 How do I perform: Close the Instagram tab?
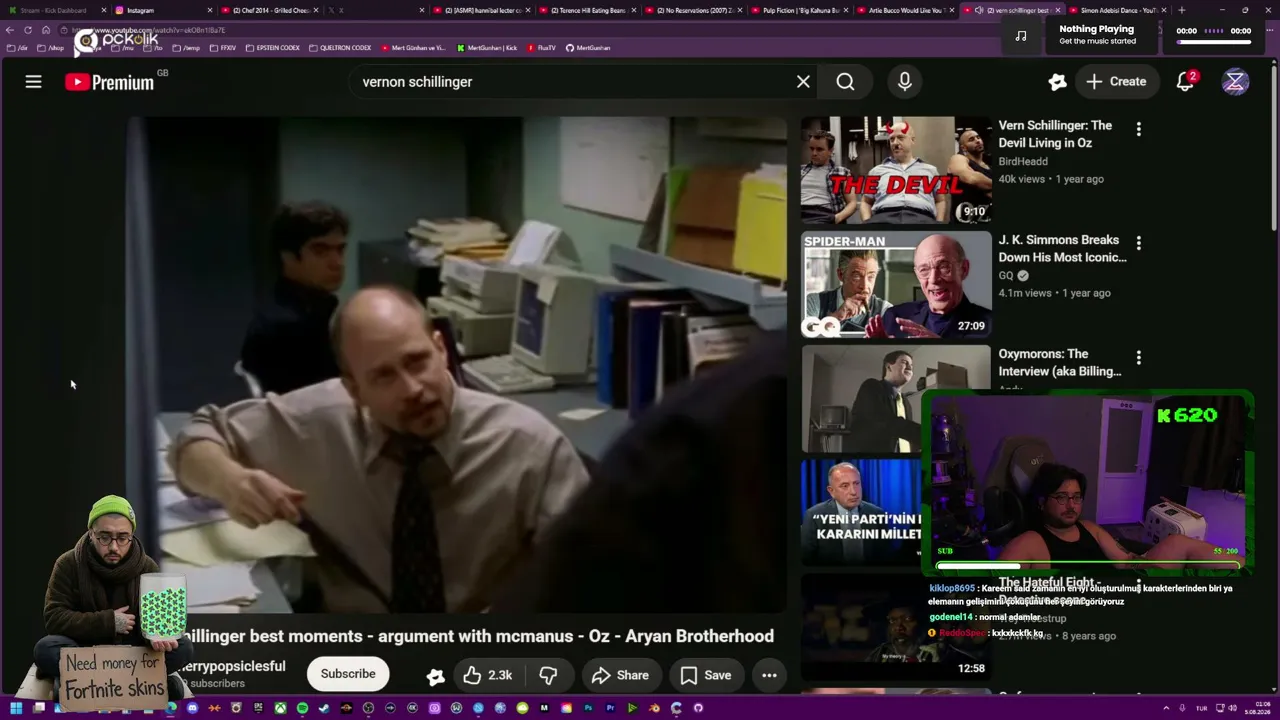pyautogui.click(x=209, y=10)
